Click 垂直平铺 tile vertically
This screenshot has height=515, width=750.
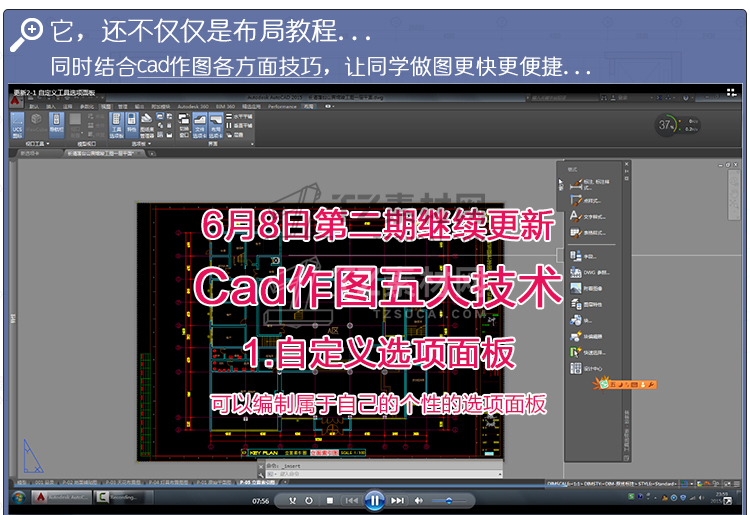pos(239,126)
